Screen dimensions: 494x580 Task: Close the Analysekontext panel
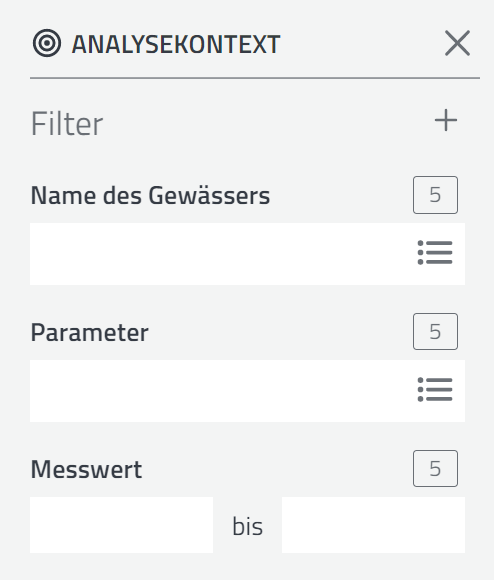click(457, 43)
